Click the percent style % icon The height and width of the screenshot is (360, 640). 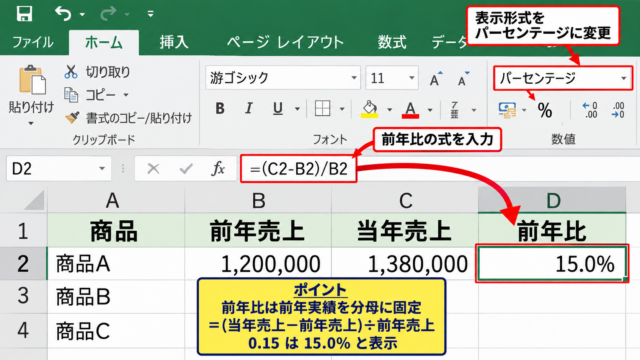coord(545,110)
